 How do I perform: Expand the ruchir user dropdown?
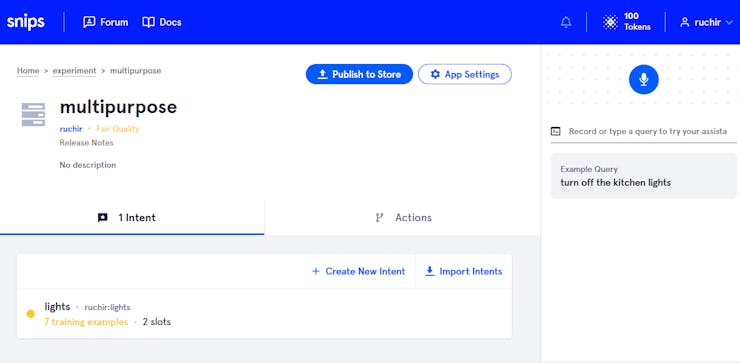pos(706,22)
